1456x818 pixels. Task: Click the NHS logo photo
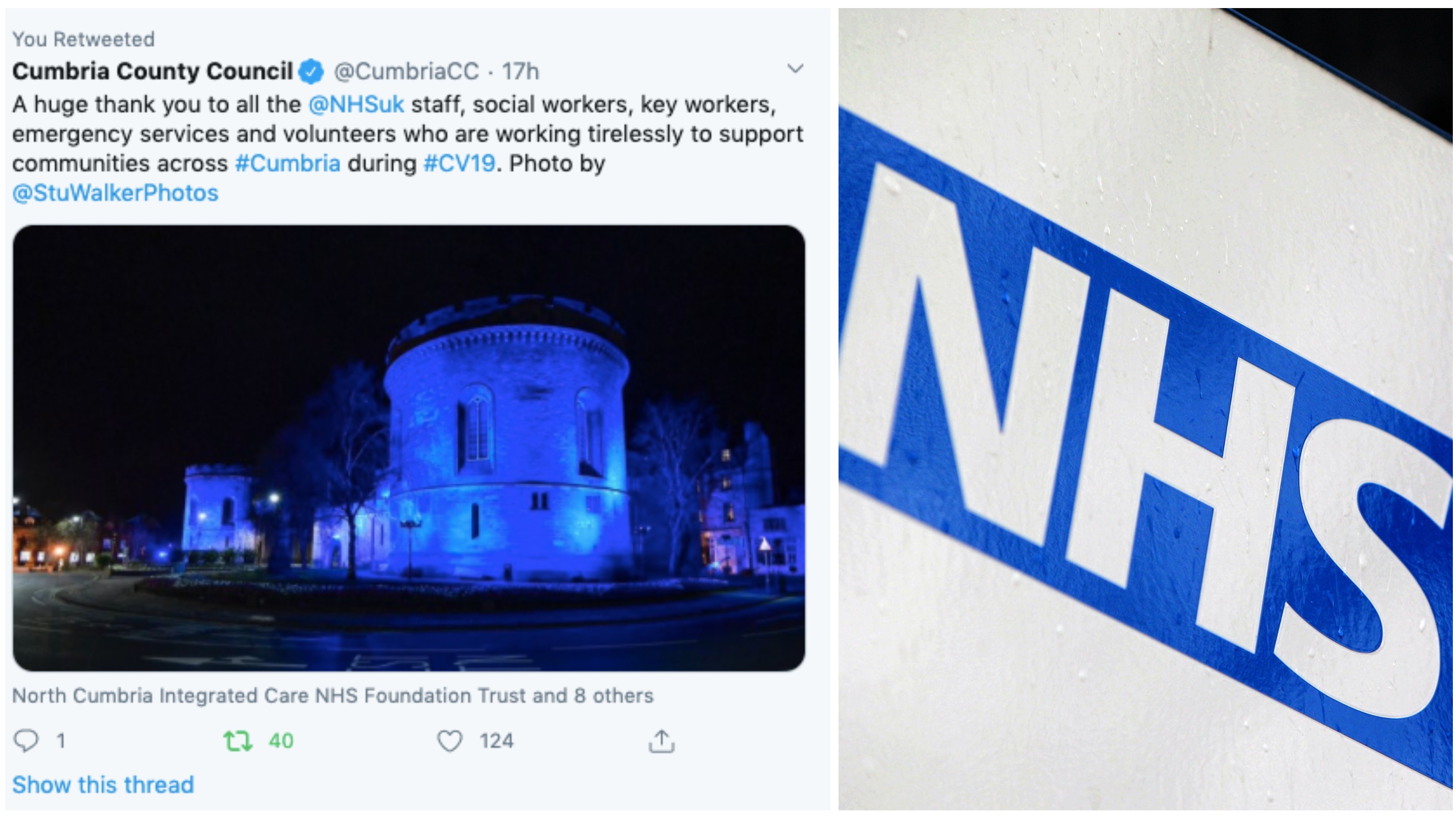1146,409
